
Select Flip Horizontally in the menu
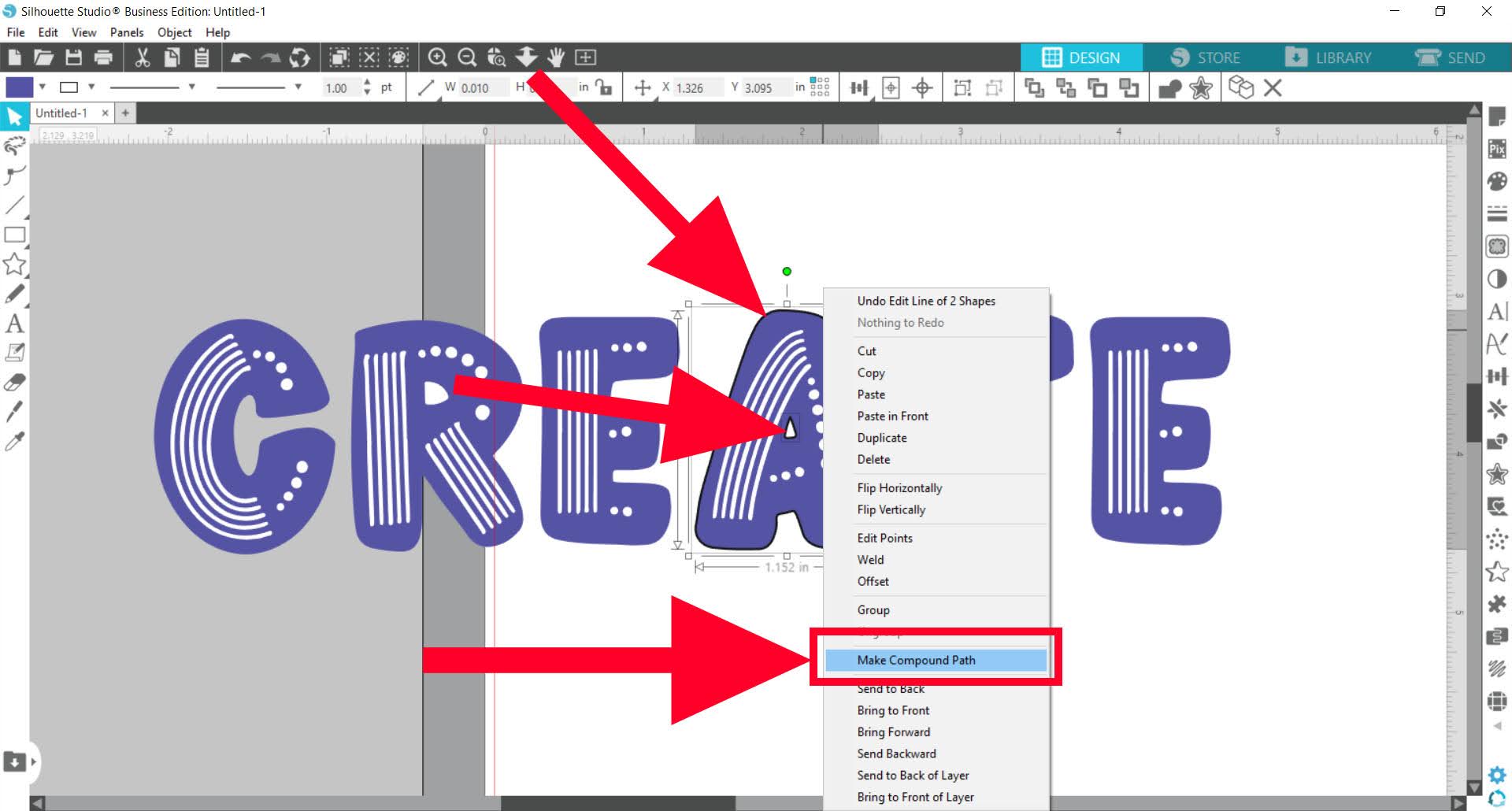click(x=899, y=487)
